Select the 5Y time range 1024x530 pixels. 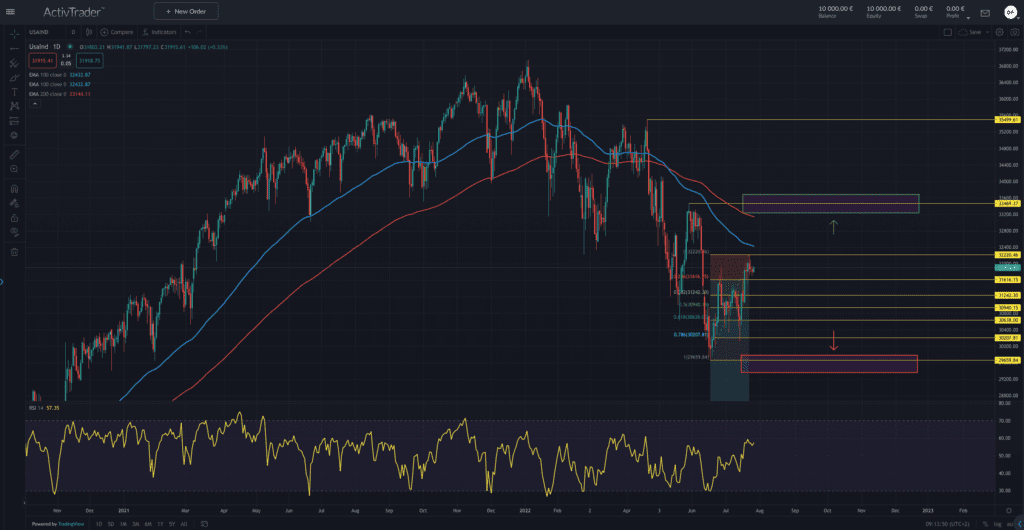[x=172, y=524]
